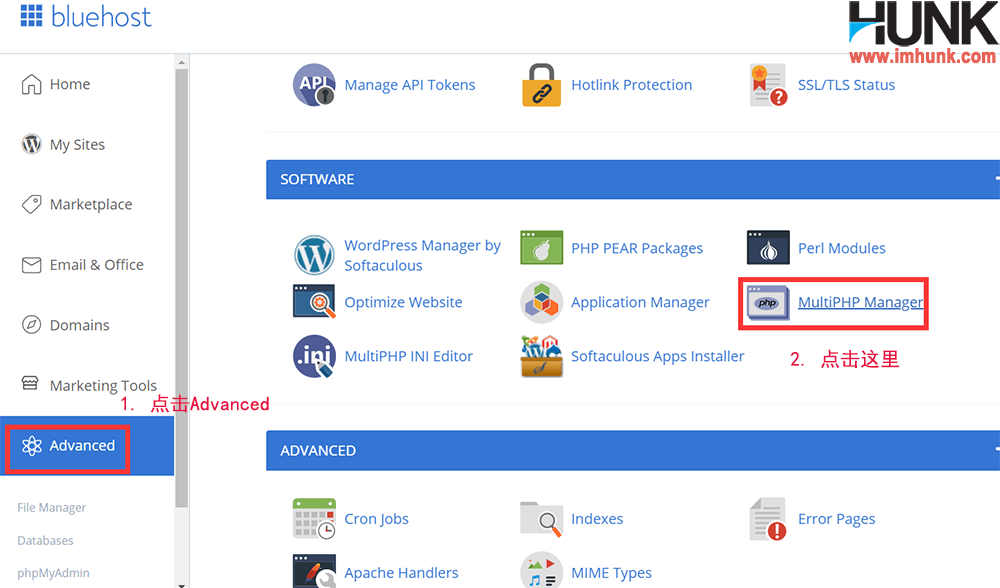Click the SSL/TLS Status certificate icon
Screen dimensions: 1000x588
click(x=768, y=85)
